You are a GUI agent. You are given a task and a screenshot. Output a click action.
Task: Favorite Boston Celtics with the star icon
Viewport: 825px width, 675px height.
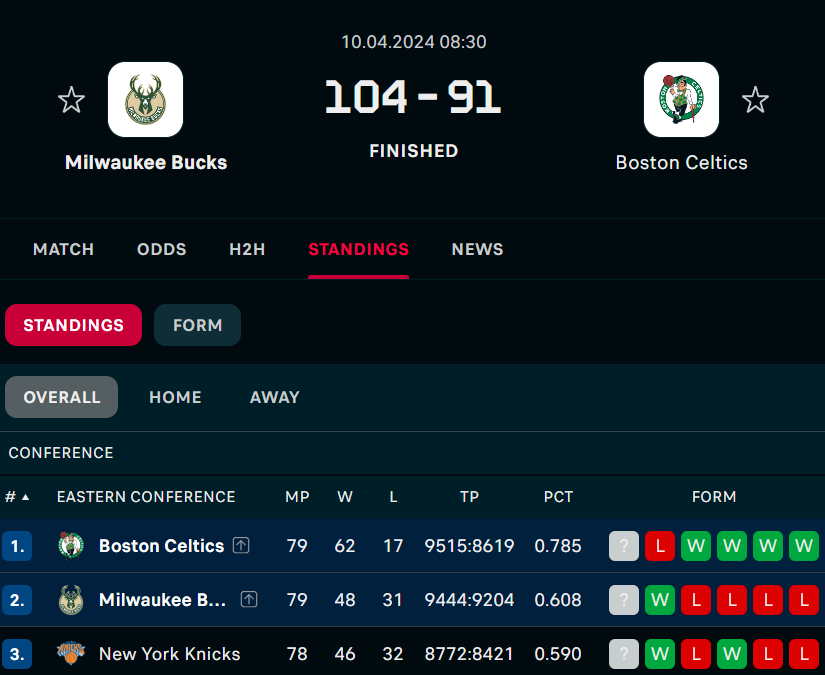[755, 100]
